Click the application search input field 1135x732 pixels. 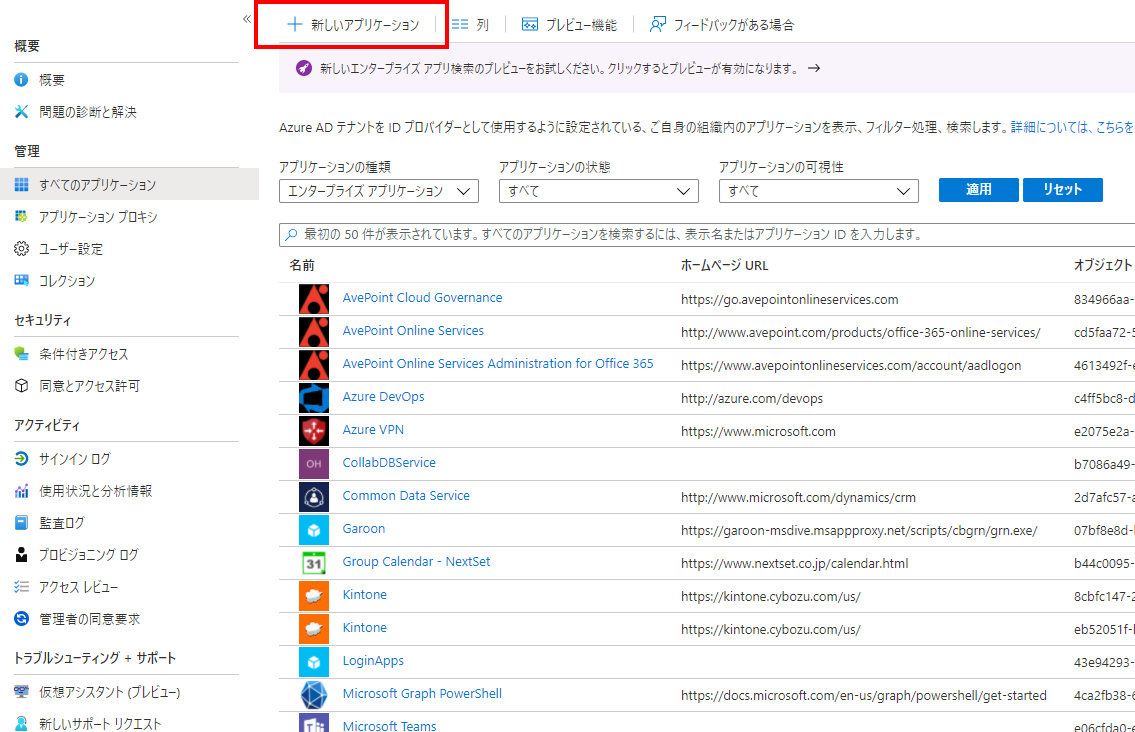pos(600,234)
